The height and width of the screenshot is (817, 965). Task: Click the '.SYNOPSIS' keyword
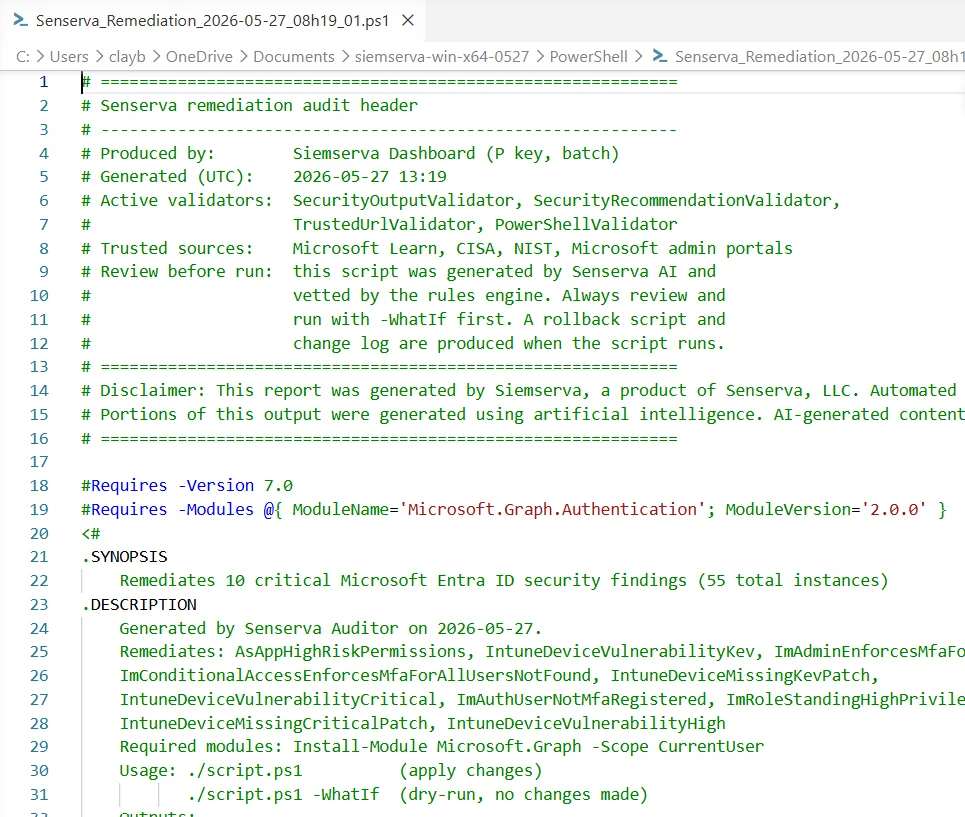tap(124, 557)
